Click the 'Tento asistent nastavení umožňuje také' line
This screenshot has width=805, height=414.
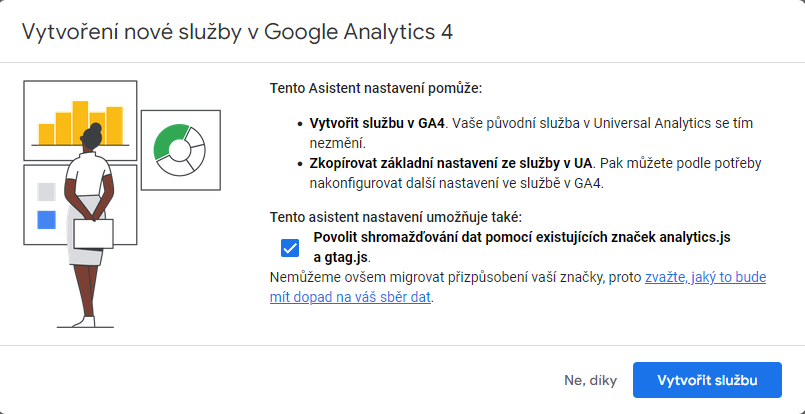tap(396, 217)
